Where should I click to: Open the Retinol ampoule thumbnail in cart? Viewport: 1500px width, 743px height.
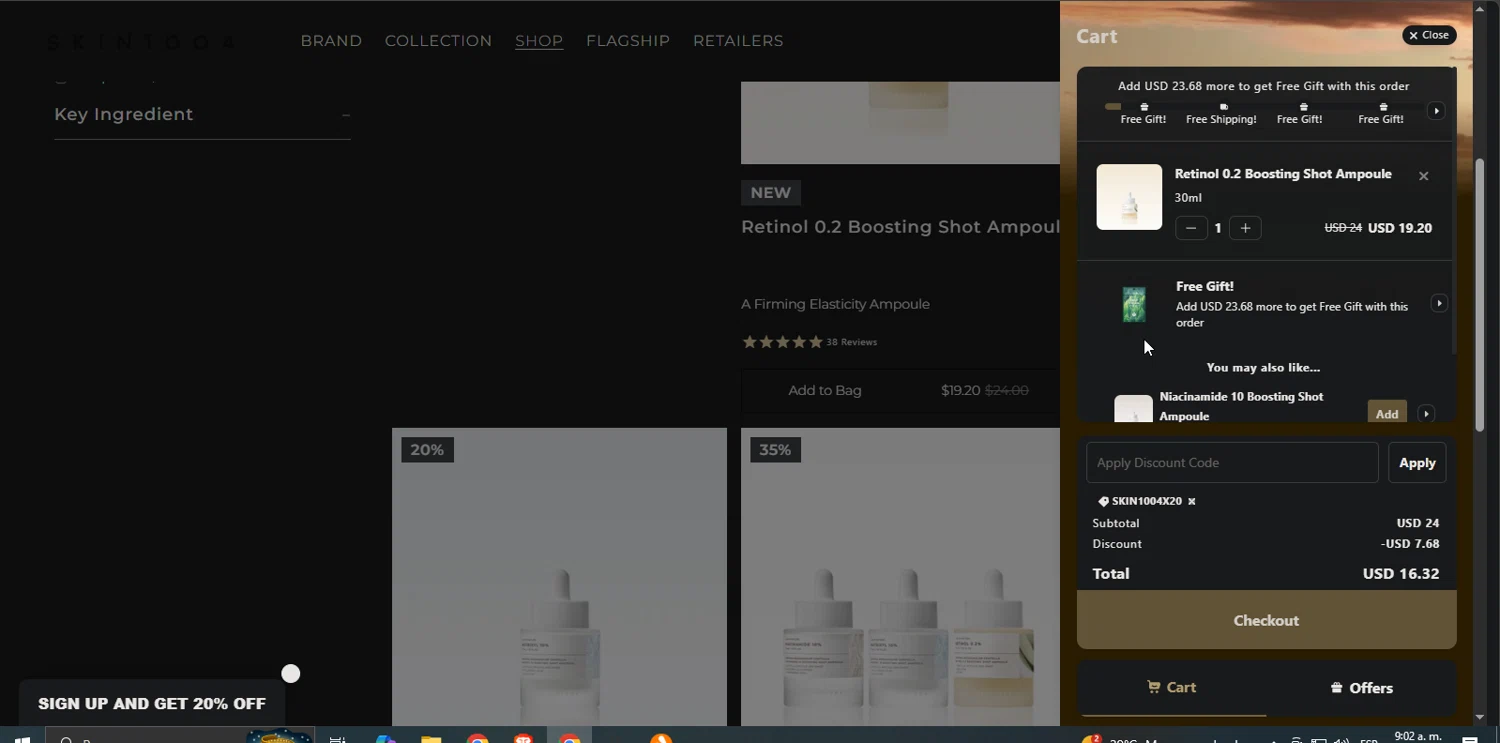tap(1129, 197)
